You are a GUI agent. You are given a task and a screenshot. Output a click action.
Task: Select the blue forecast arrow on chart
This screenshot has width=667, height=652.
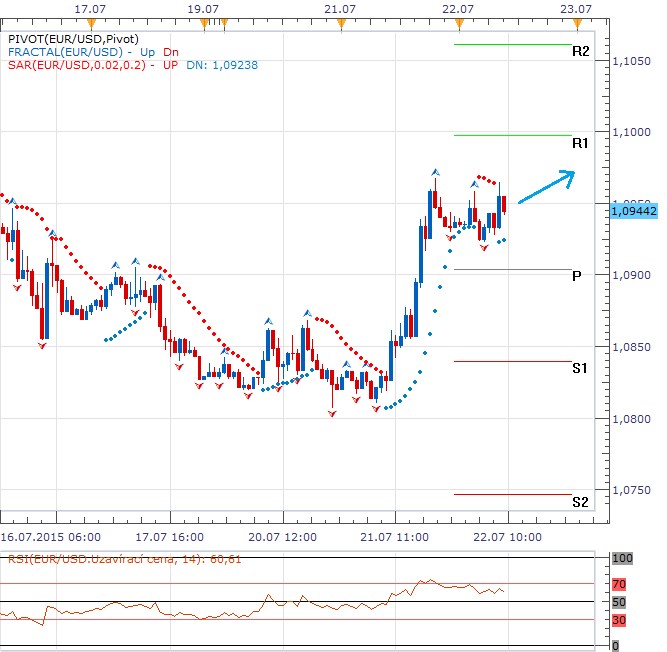(x=546, y=186)
